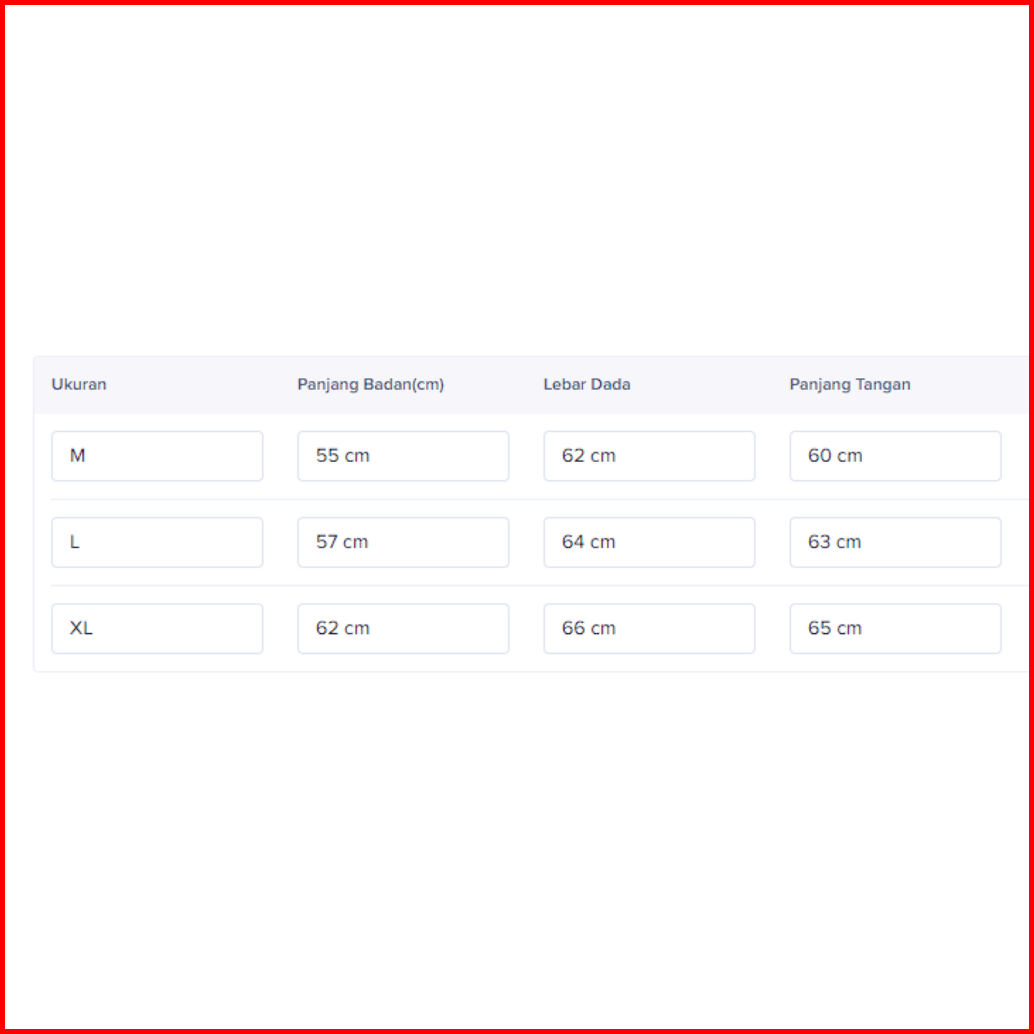The height and width of the screenshot is (1034, 1034).
Task: Select the 63 cm sleeve length field
Action: tap(895, 542)
